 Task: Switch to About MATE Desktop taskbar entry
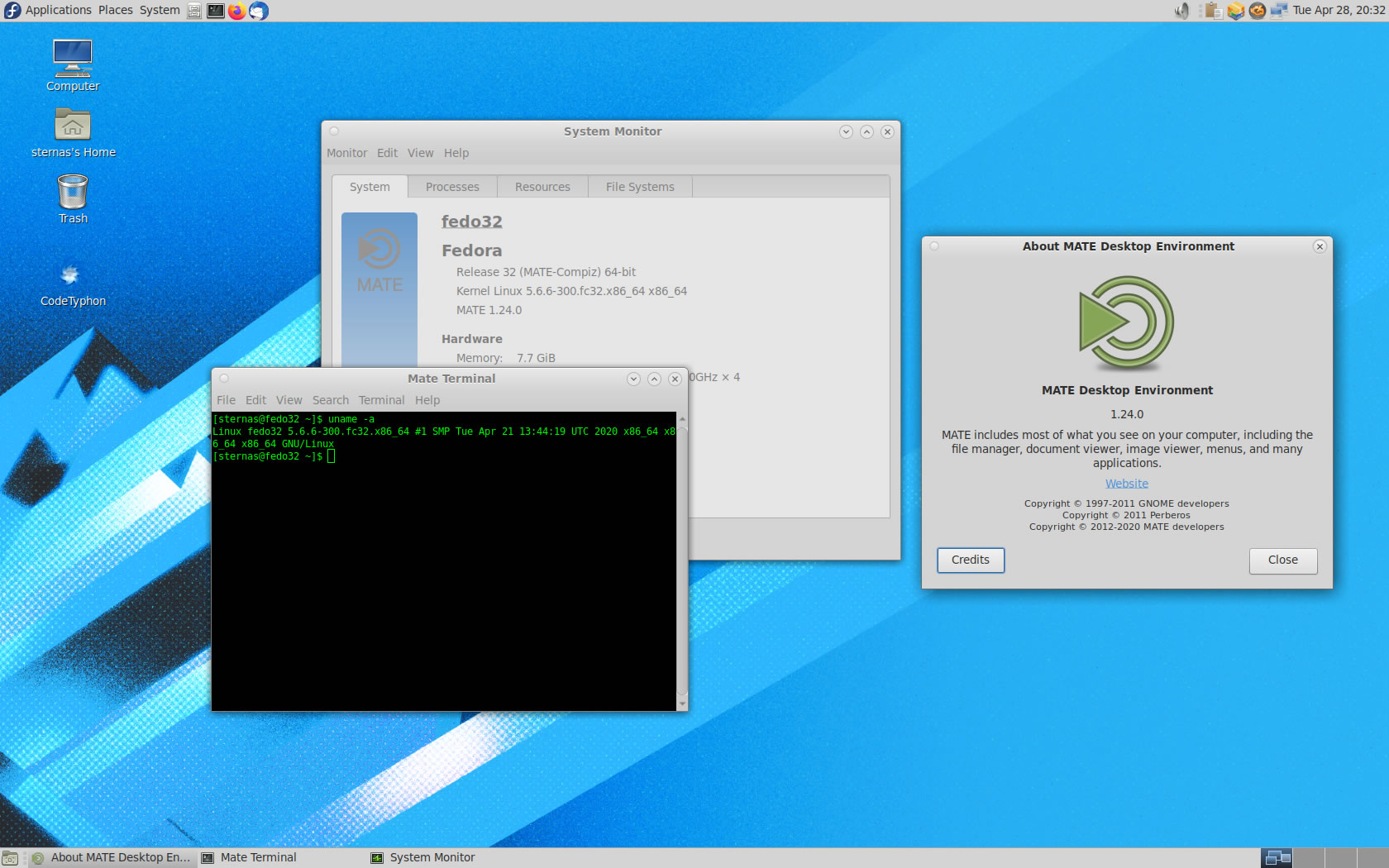(x=112, y=858)
